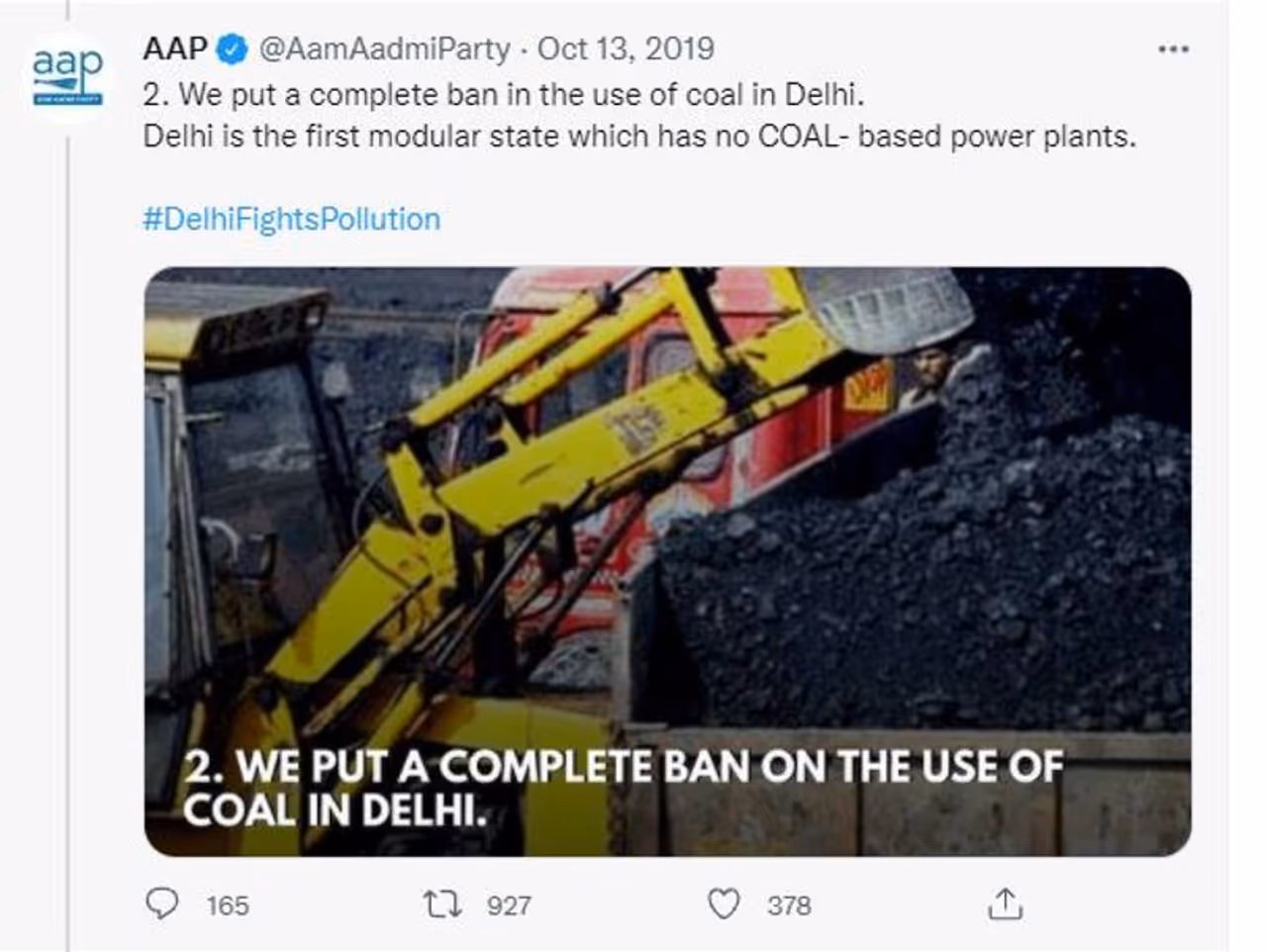The height and width of the screenshot is (952, 1267).
Task: Open the AAP display name link
Action: coord(175,48)
